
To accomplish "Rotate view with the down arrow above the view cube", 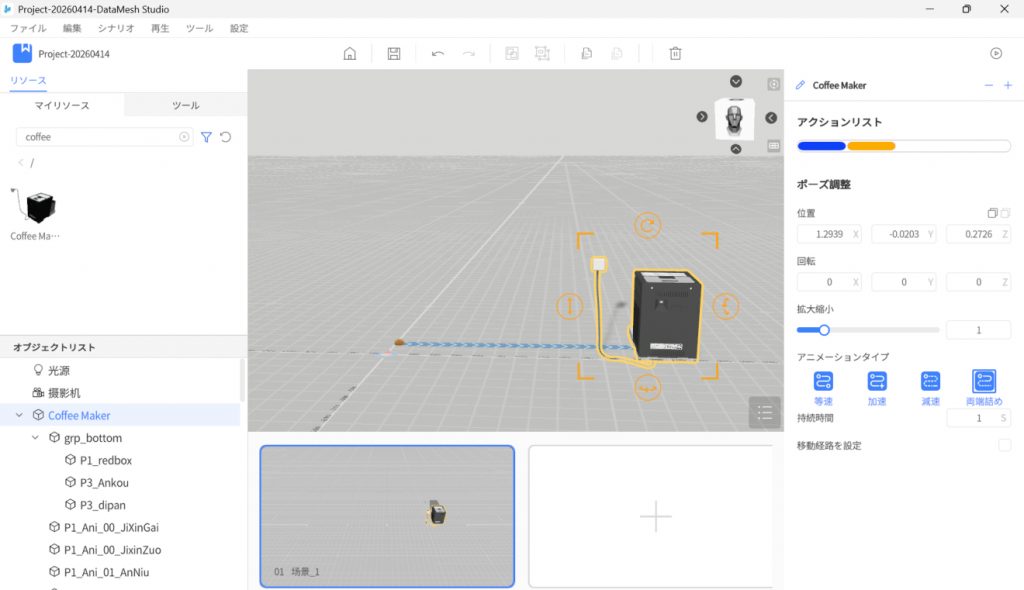I will click(736, 82).
